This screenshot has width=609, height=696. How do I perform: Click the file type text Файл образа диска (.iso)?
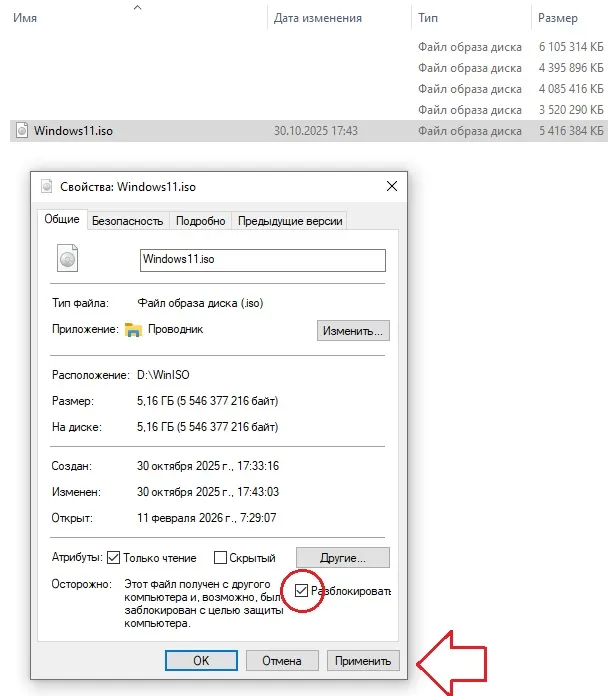(x=200, y=303)
